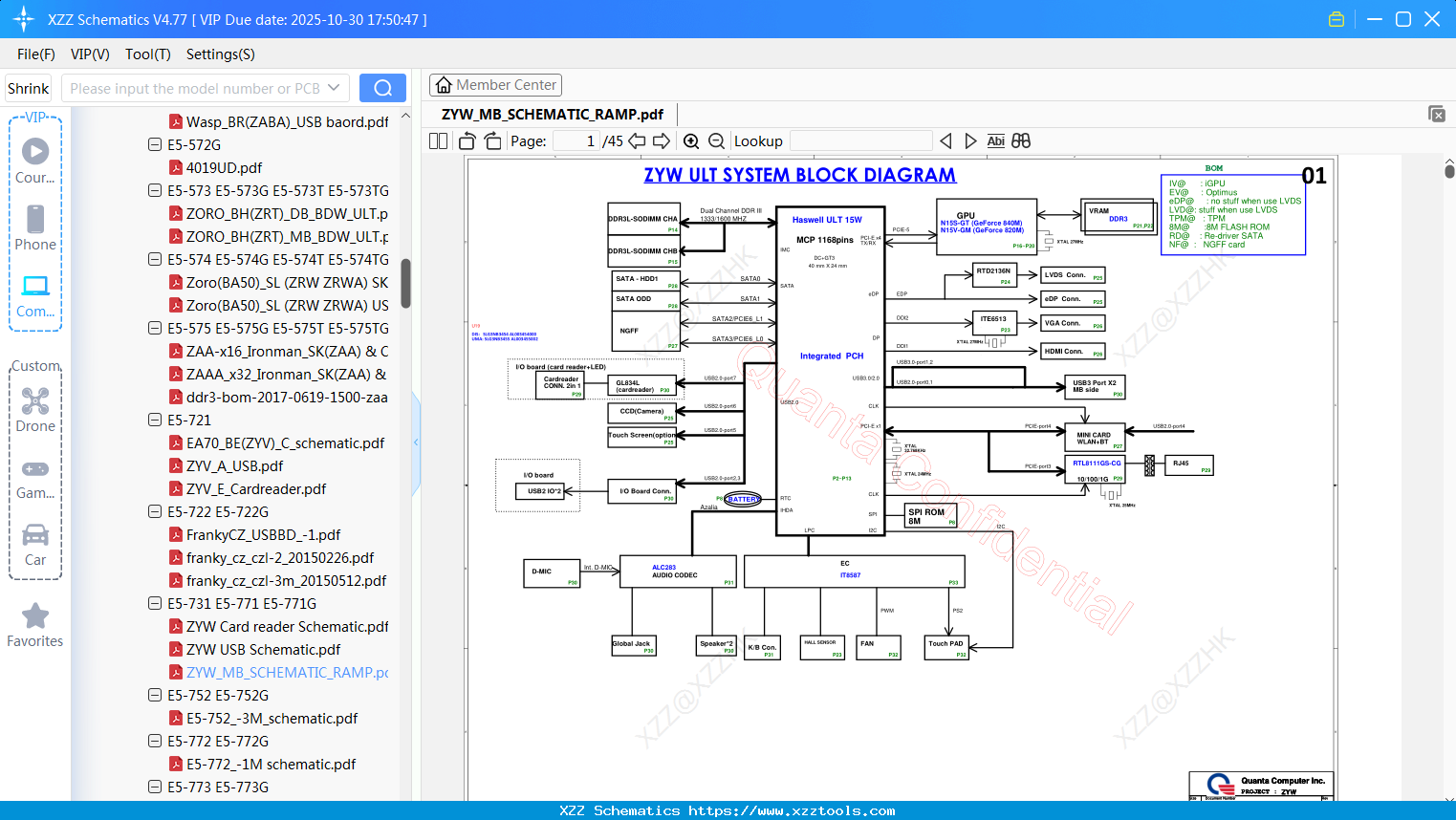Zoom in on the schematic

point(691,141)
